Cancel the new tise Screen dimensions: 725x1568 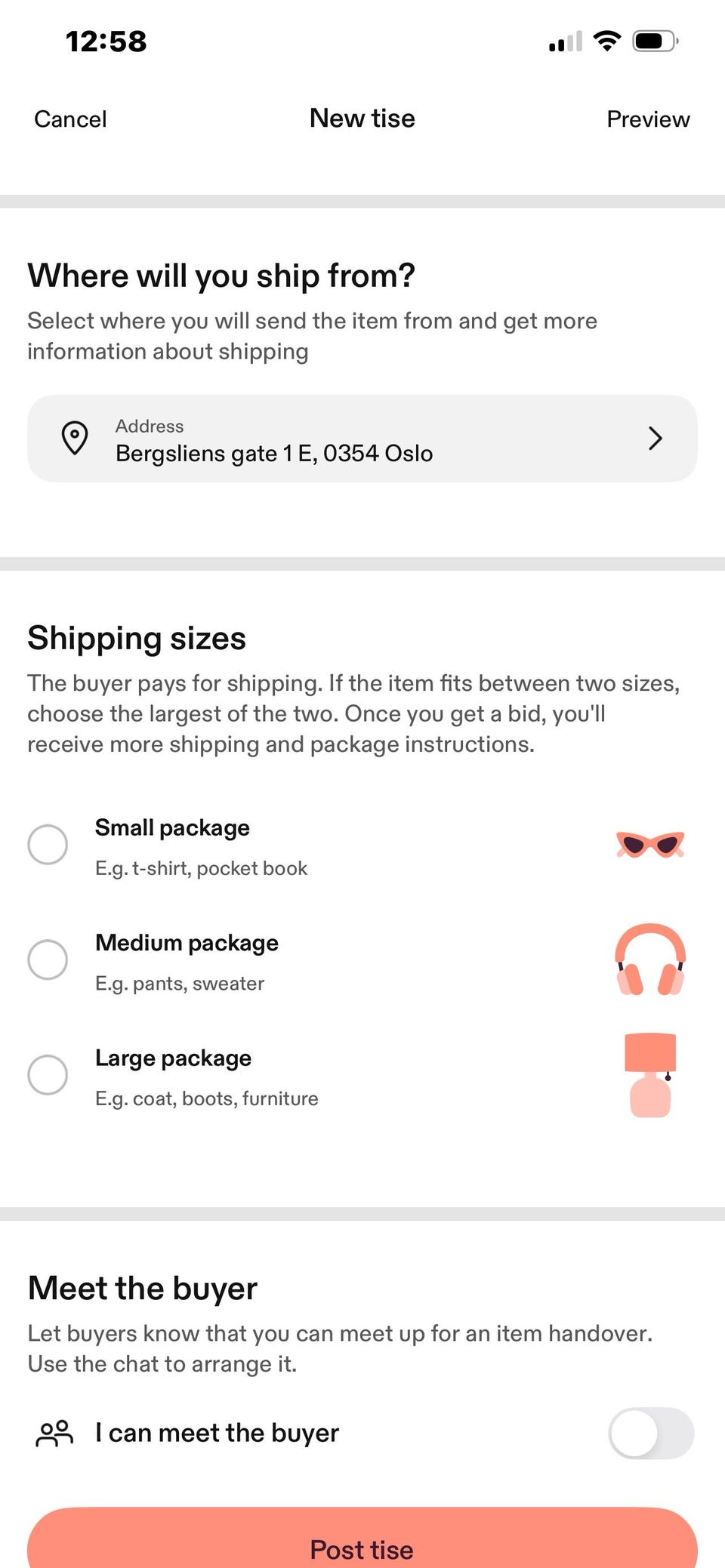70,119
